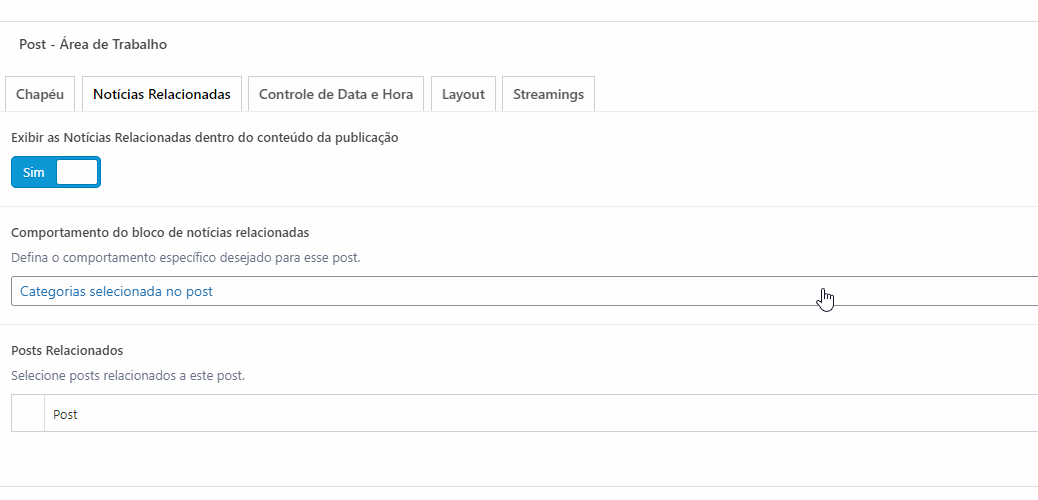Open the Chapéu tab
This screenshot has height=500, width=1038.
40,94
